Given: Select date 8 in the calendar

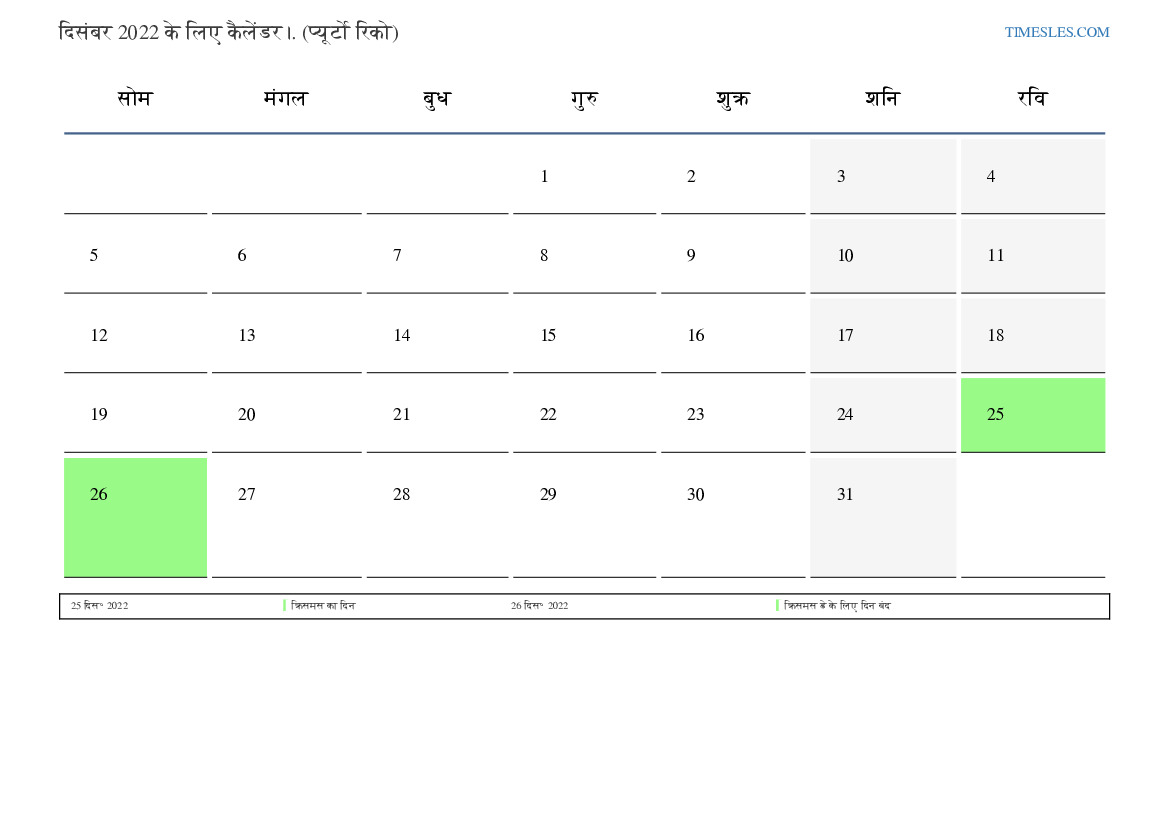Looking at the screenshot, I should coord(584,256).
